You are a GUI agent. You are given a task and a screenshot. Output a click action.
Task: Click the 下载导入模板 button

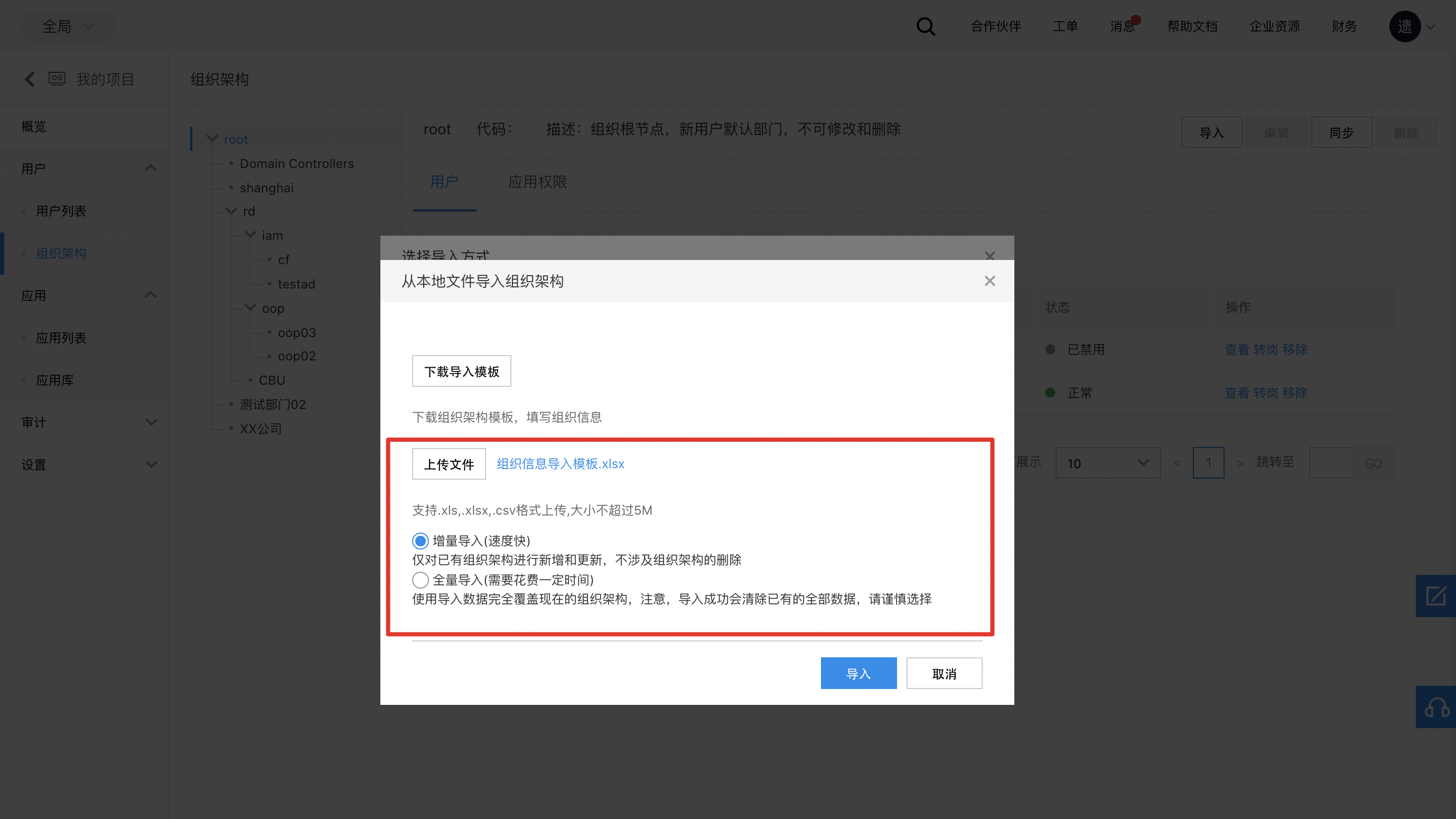click(461, 371)
